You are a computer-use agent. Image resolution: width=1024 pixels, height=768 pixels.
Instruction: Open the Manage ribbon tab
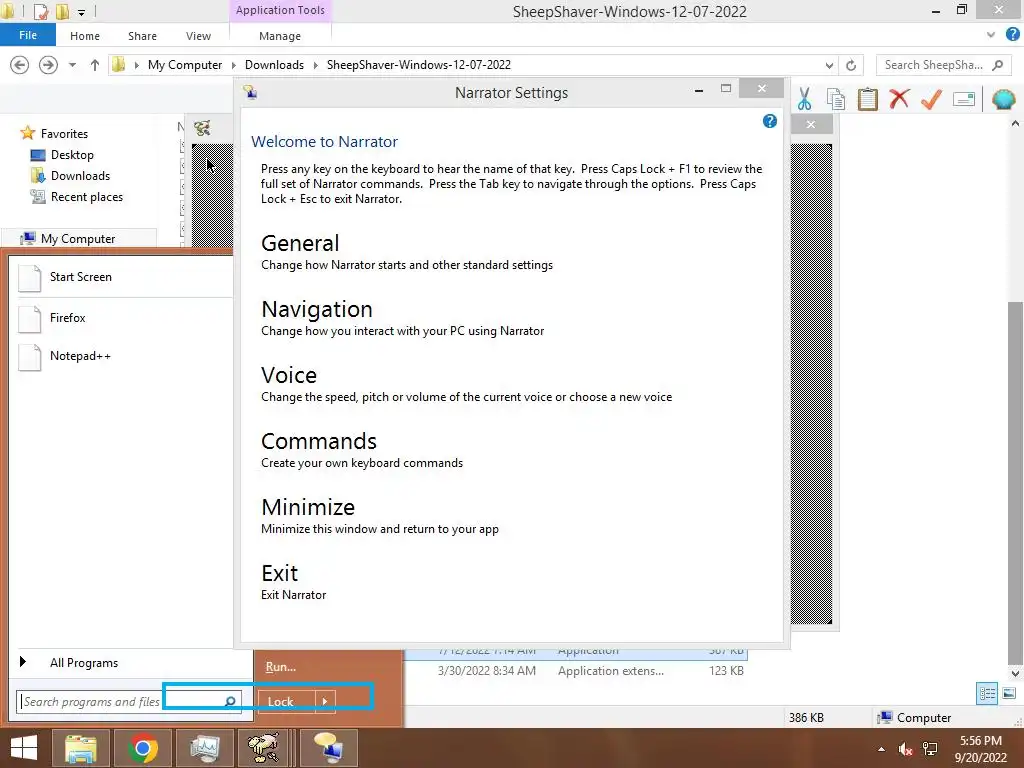coord(280,36)
